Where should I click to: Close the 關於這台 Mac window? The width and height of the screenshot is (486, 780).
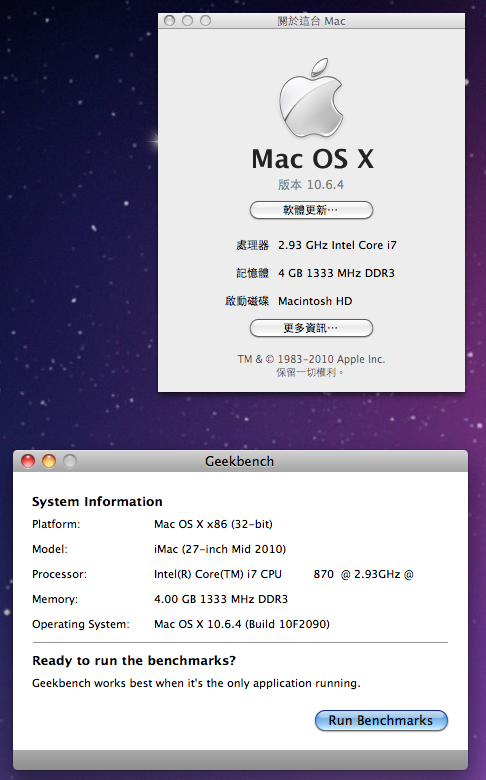tap(169, 20)
